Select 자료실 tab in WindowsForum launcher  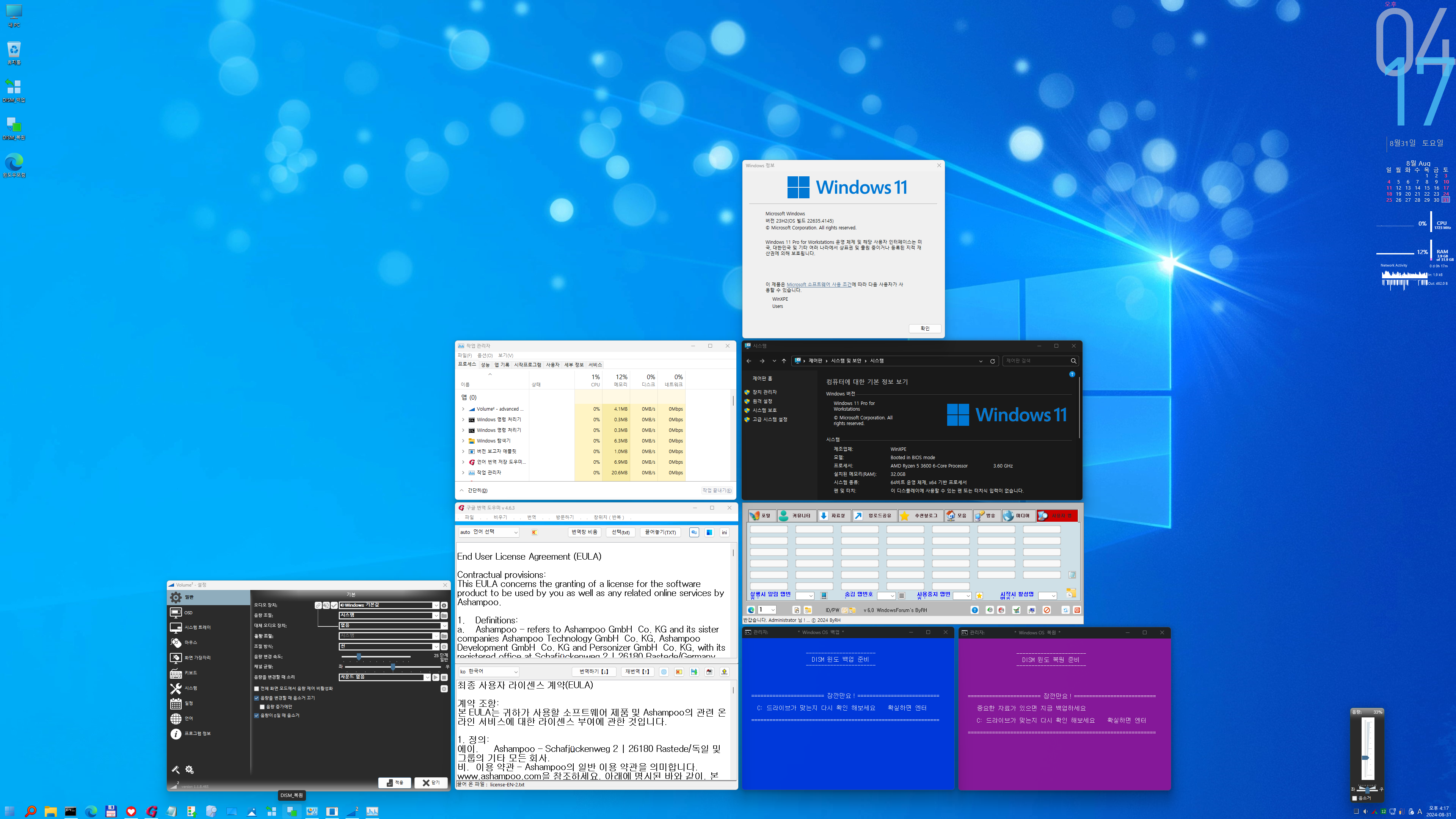click(x=834, y=516)
